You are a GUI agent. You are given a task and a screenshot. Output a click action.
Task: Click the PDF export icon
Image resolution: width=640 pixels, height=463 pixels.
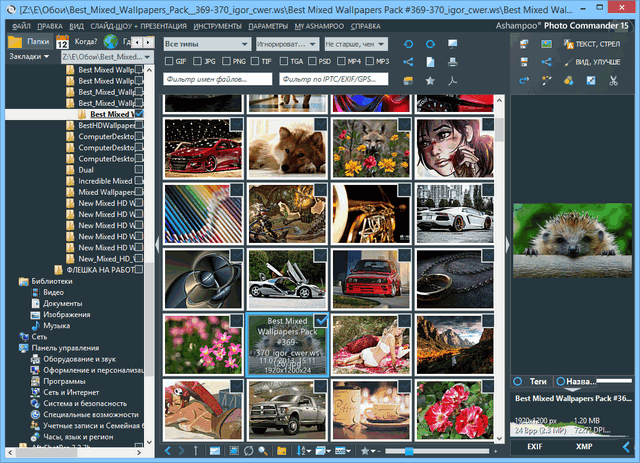pyautogui.click(x=452, y=79)
